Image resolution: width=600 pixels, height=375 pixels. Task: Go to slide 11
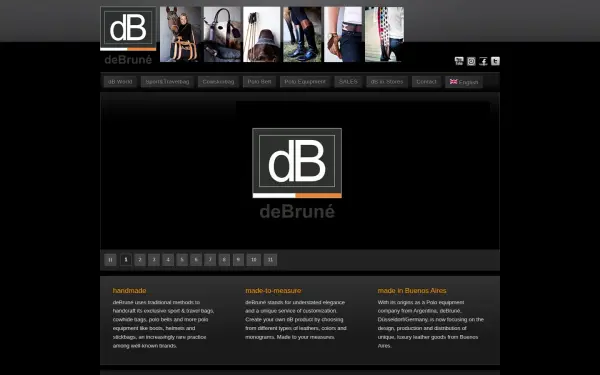pyautogui.click(x=270, y=260)
